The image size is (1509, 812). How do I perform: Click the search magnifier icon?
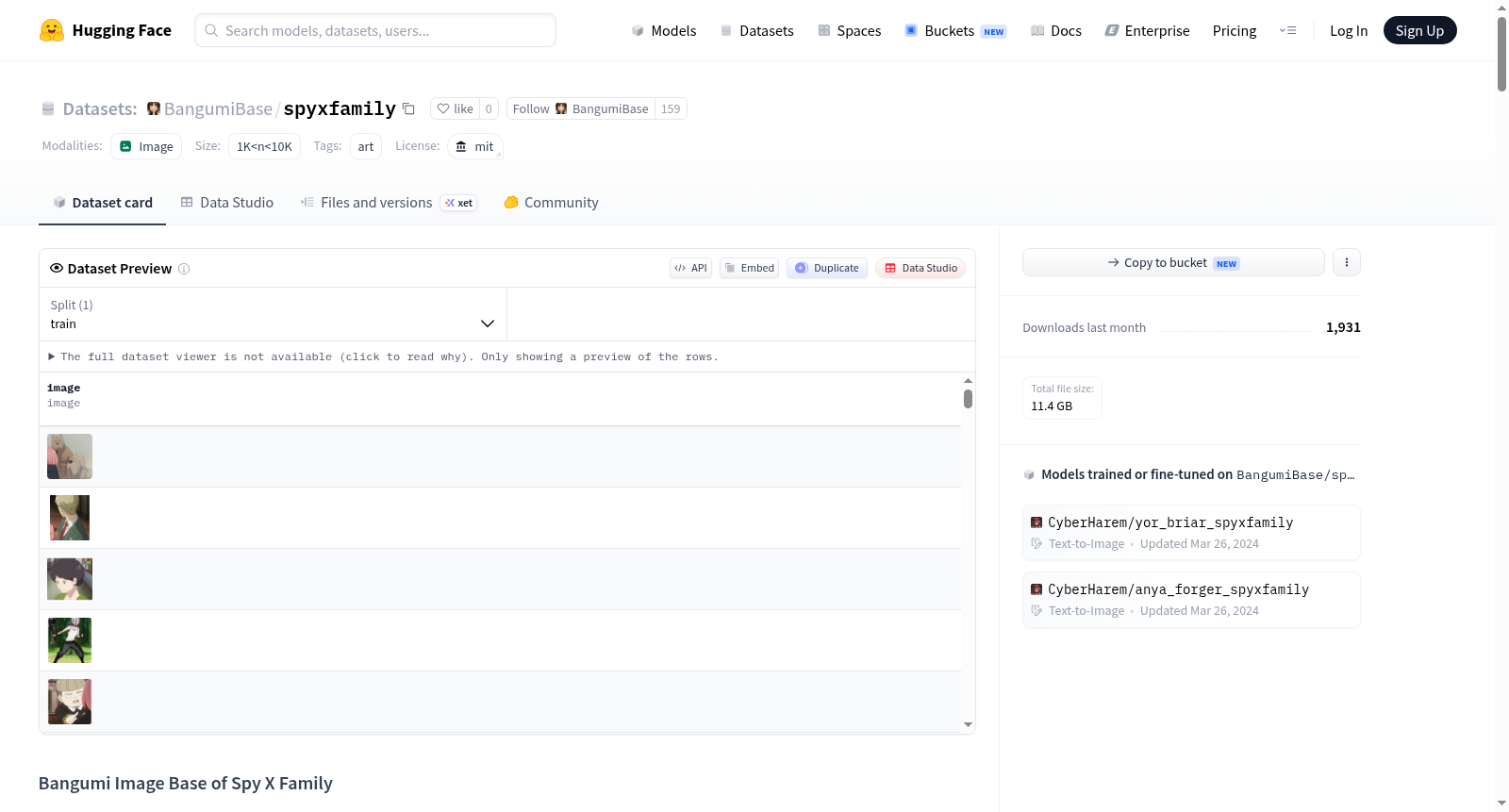(x=211, y=30)
